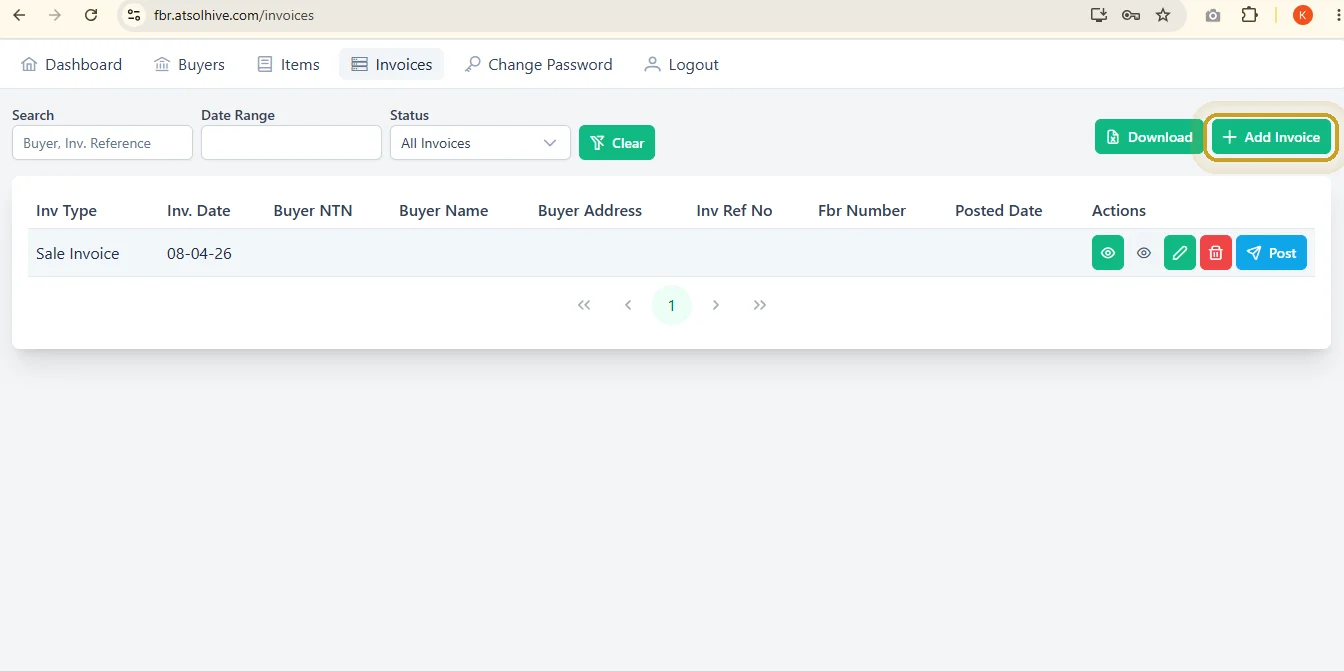Post the Sale Invoice
The image size is (1344, 671).
(x=1271, y=253)
